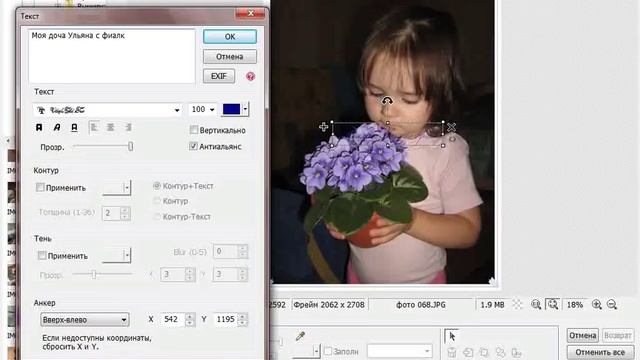Open the font family dropdown
This screenshot has height=360, width=640.
(x=177, y=110)
